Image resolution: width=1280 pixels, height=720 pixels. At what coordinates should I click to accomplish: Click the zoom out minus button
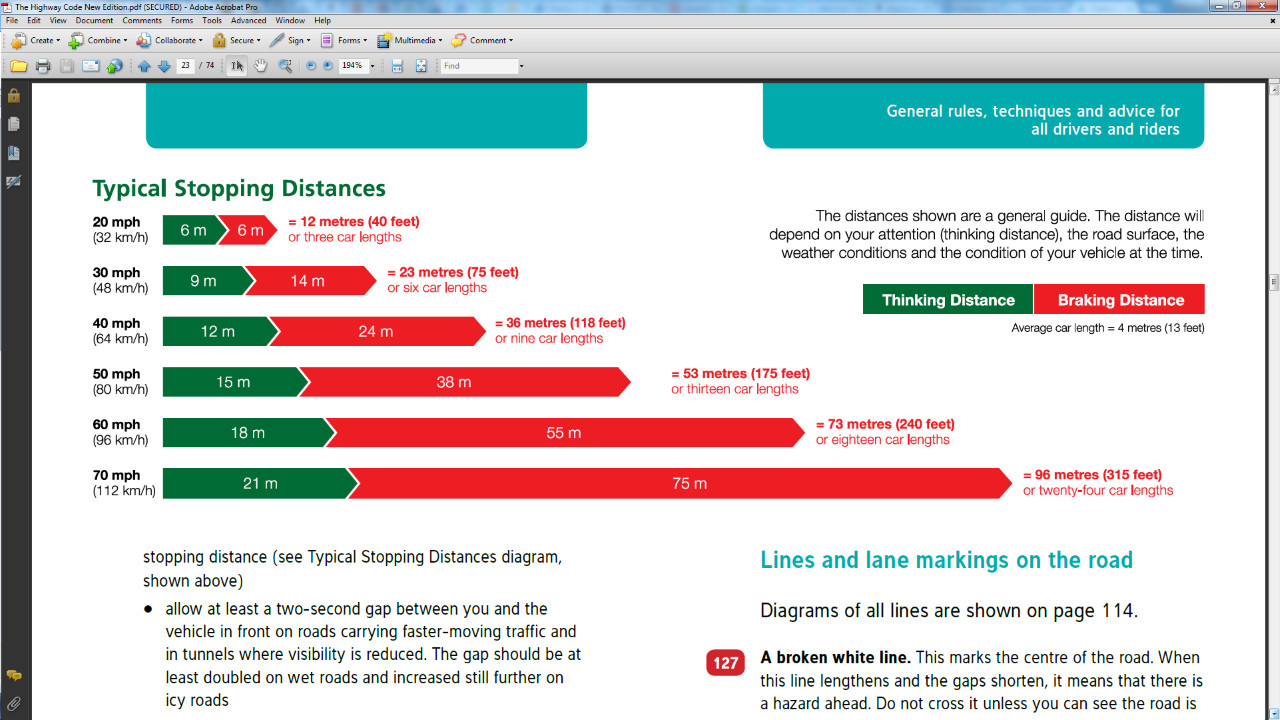click(x=310, y=66)
